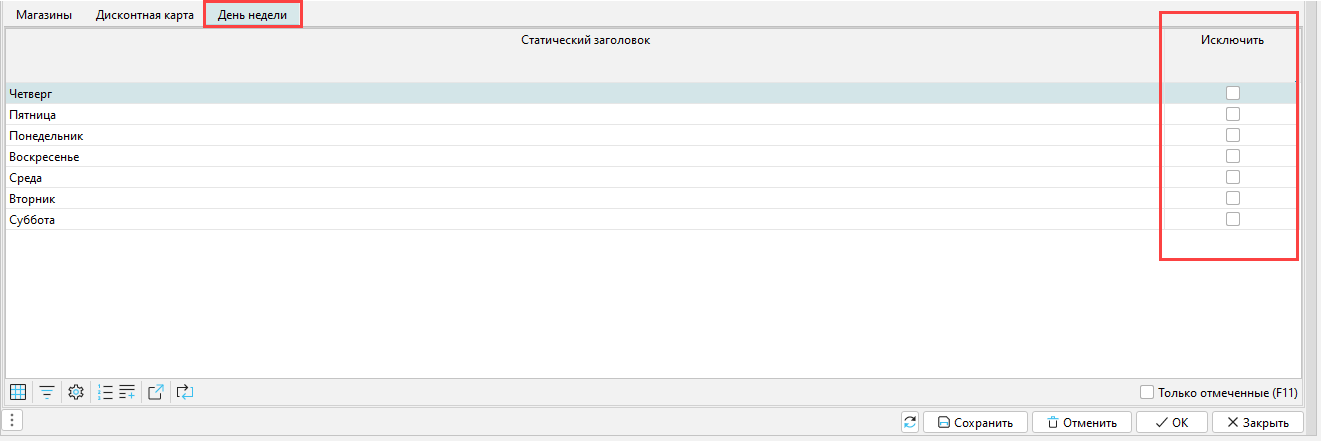Viewport: 1321px width, 441px height.
Task: Open the filter icon in bottom toolbar
Action: click(x=46, y=392)
